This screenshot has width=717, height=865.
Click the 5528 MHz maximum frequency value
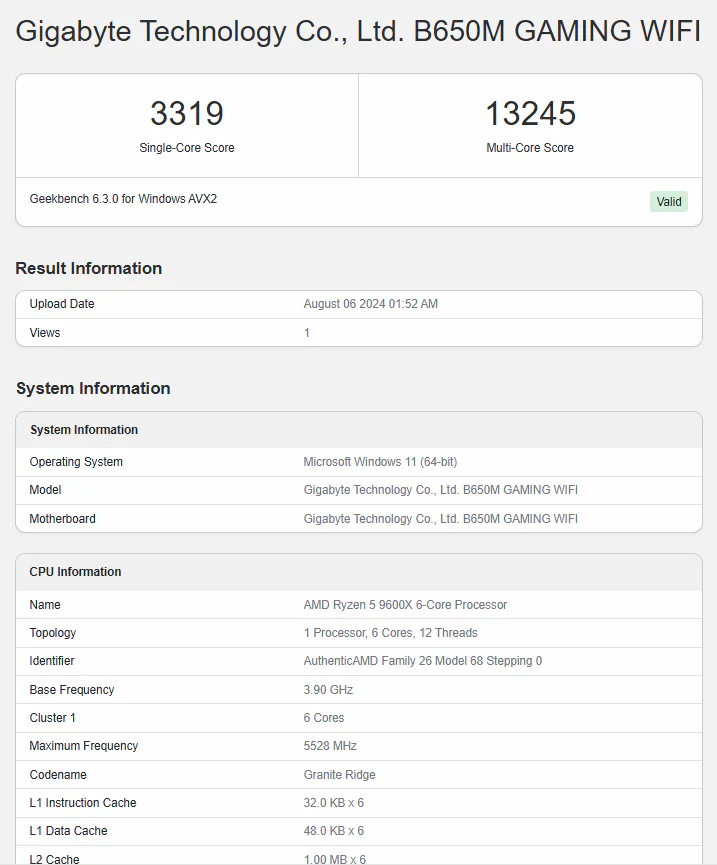(330, 746)
